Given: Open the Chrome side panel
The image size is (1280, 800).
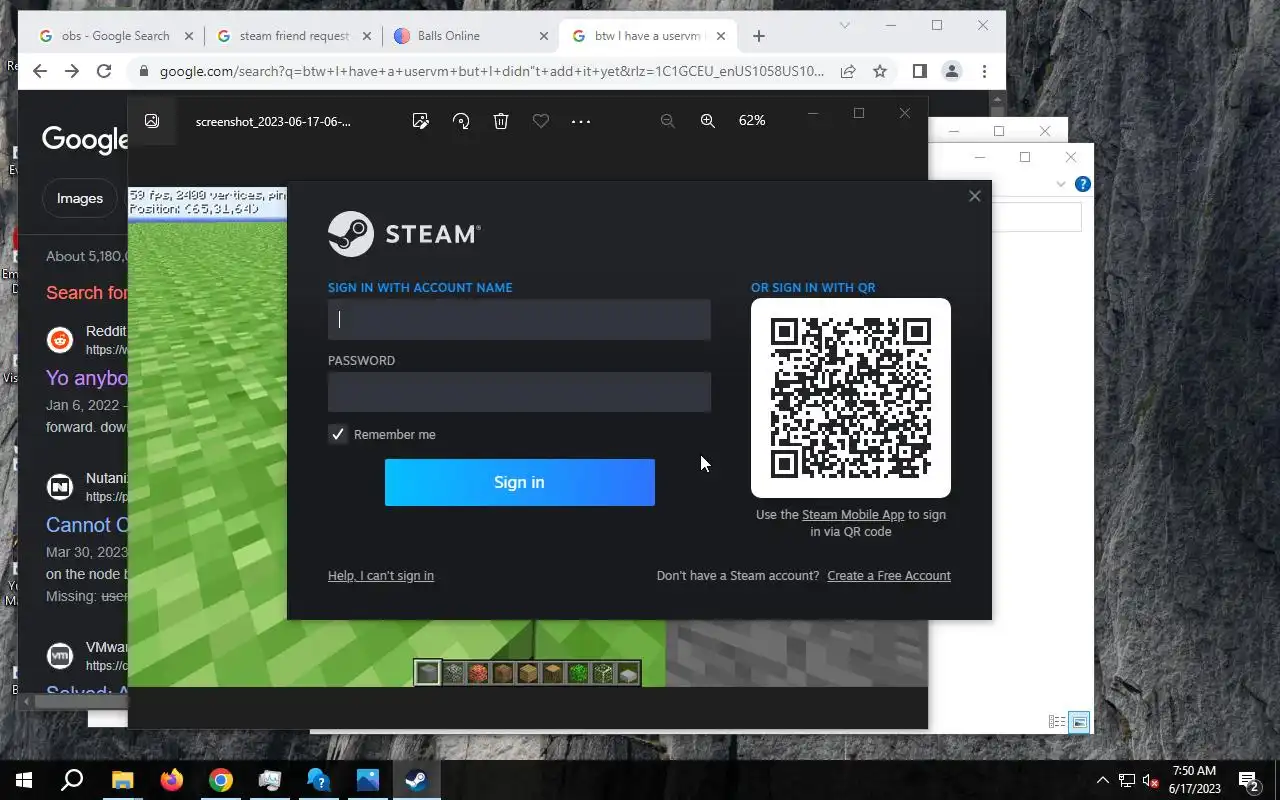Looking at the screenshot, I should 920,71.
